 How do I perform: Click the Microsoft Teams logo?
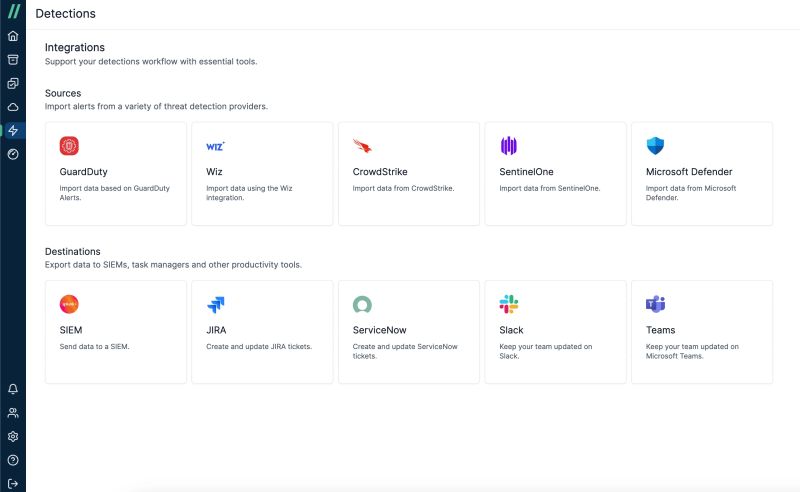[655, 304]
